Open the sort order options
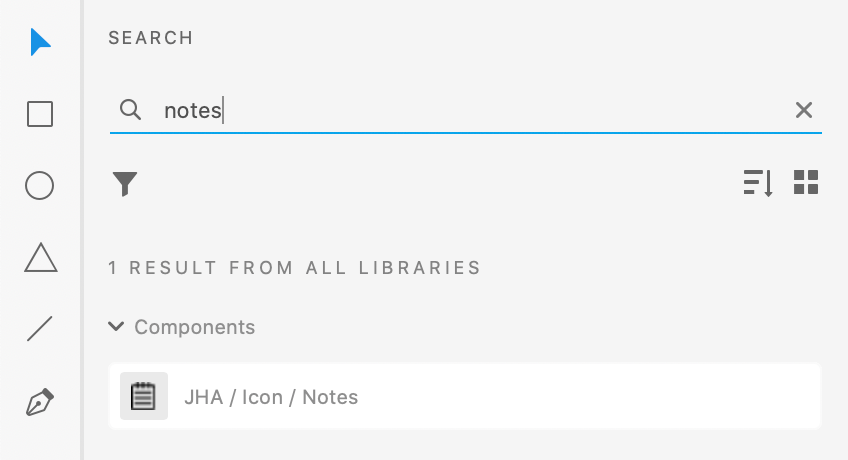This screenshot has height=460, width=848. (758, 183)
